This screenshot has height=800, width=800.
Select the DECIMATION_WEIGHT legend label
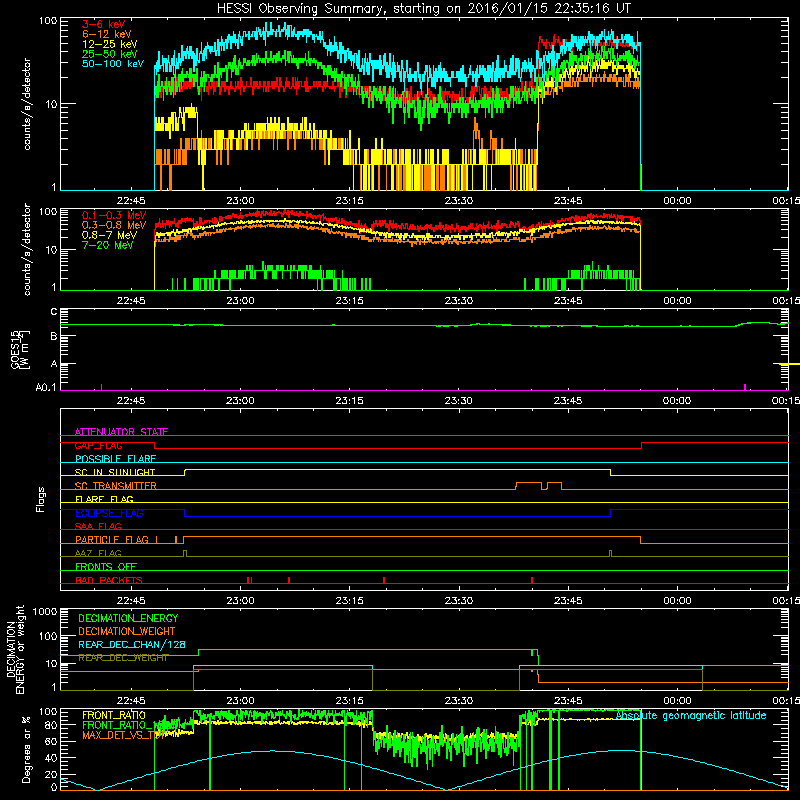pos(127,631)
